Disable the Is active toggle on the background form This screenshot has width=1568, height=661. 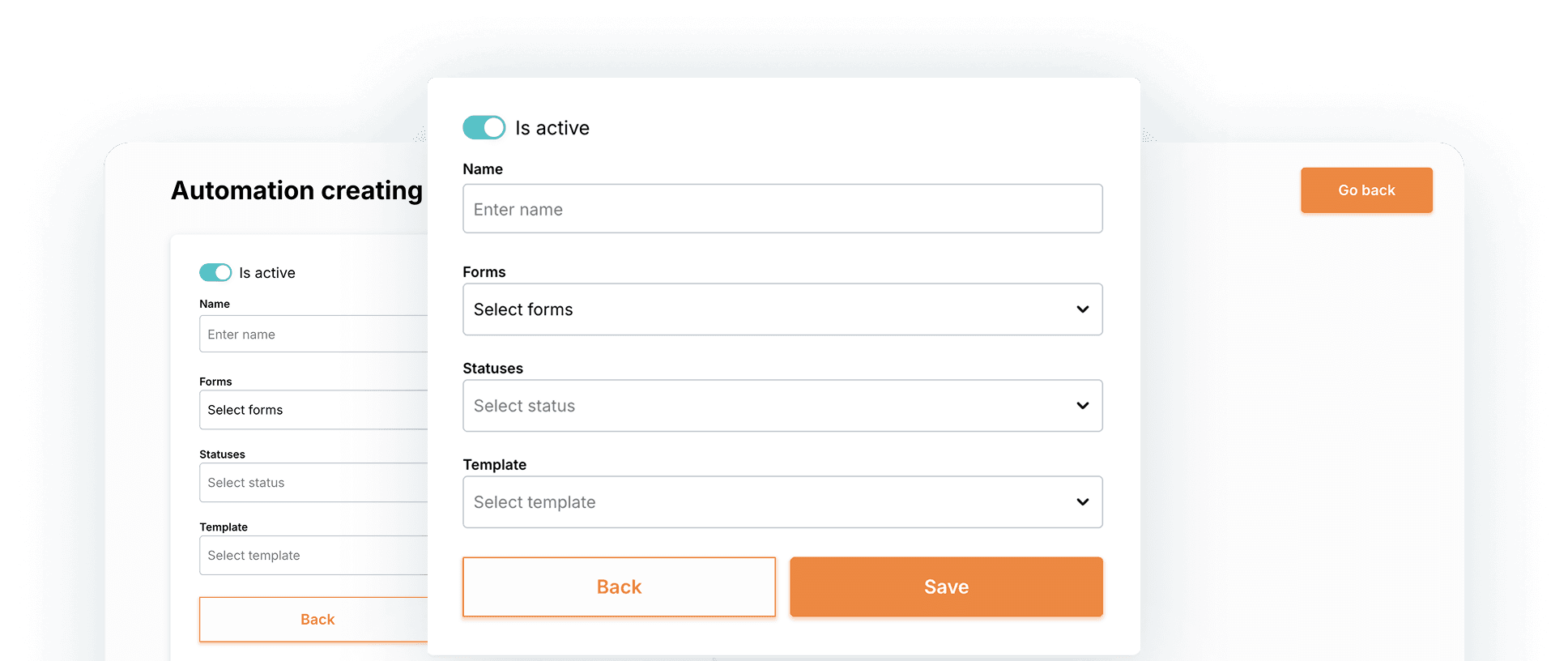(x=215, y=272)
